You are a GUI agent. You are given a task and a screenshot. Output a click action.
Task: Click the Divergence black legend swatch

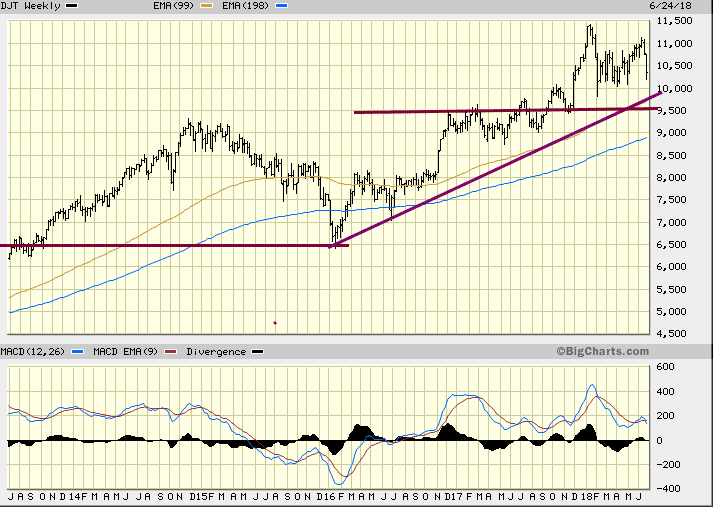pos(258,352)
